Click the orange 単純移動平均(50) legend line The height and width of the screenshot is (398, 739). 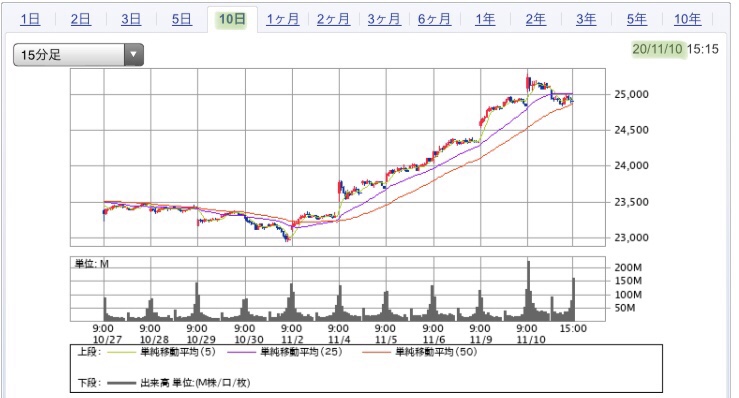point(376,352)
